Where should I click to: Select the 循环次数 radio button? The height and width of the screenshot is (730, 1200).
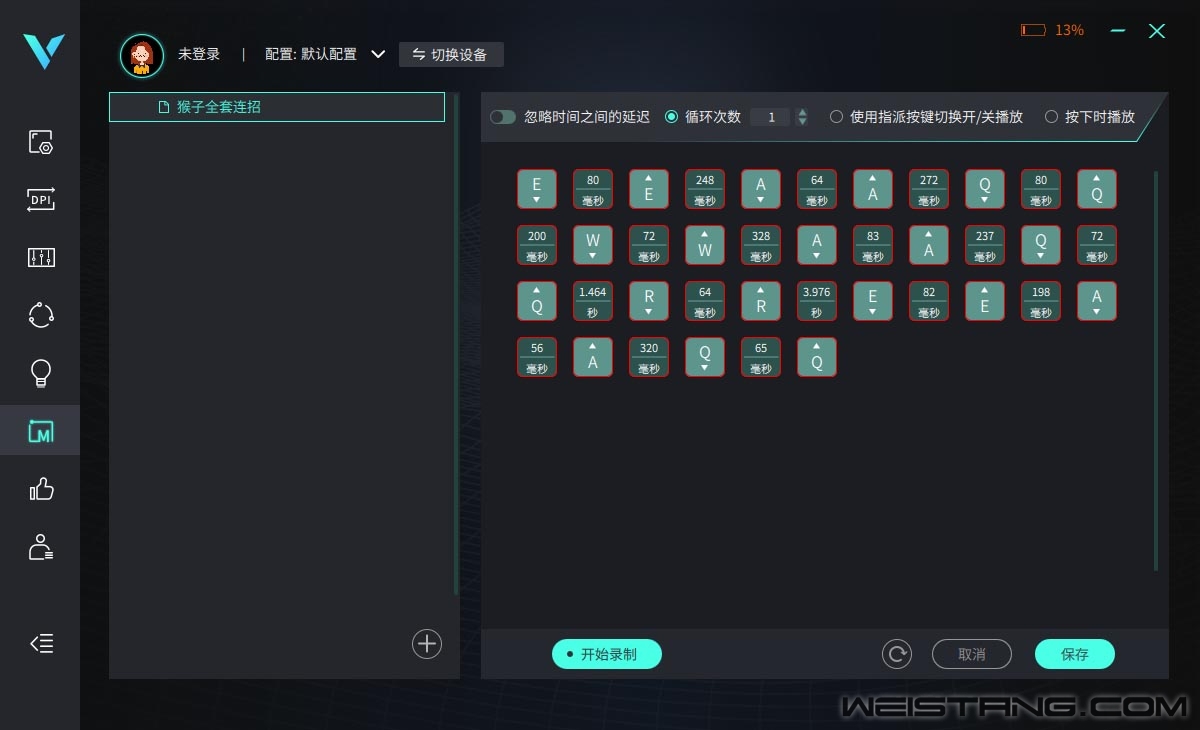671,117
